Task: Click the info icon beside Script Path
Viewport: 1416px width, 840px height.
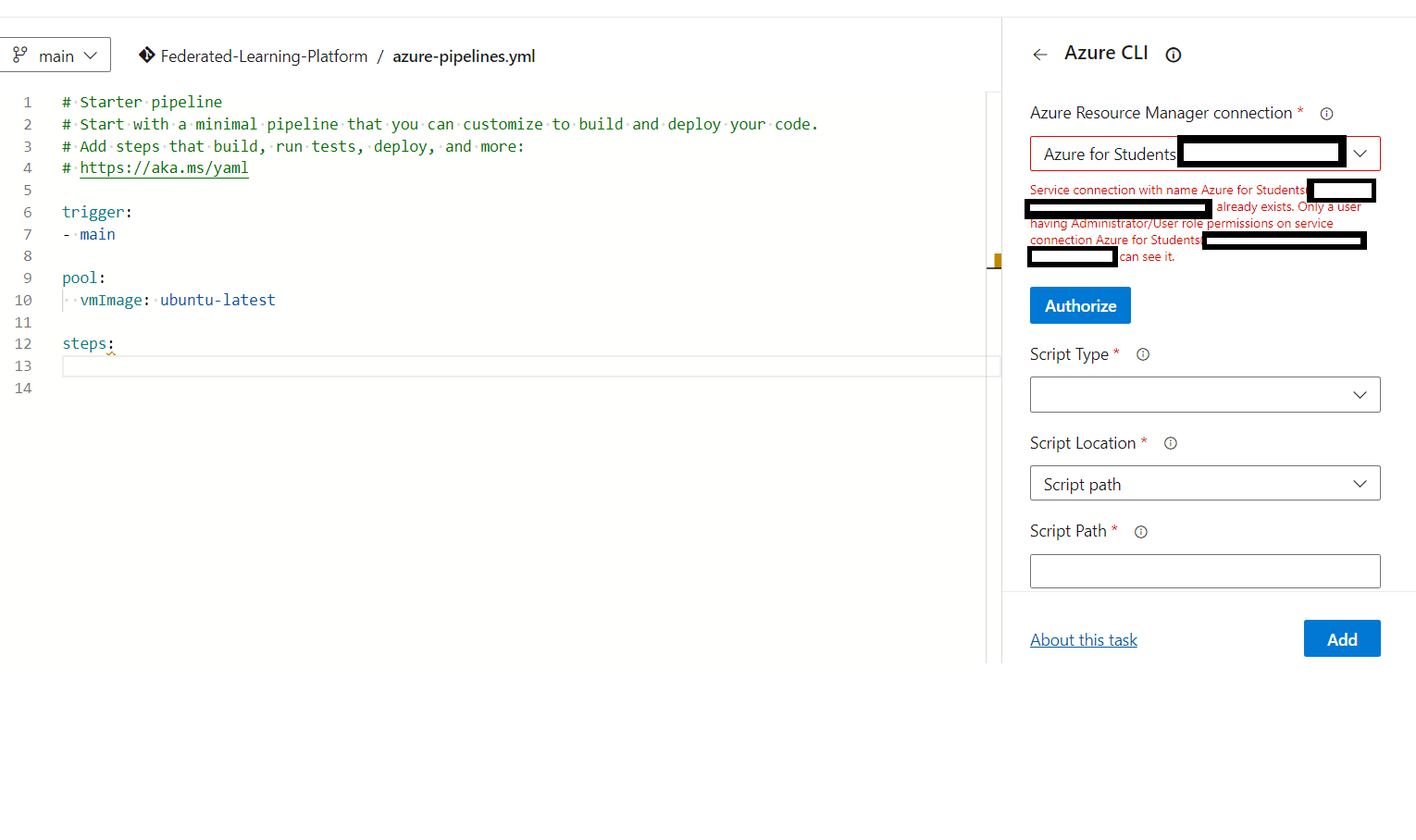Action: pyautogui.click(x=1140, y=531)
